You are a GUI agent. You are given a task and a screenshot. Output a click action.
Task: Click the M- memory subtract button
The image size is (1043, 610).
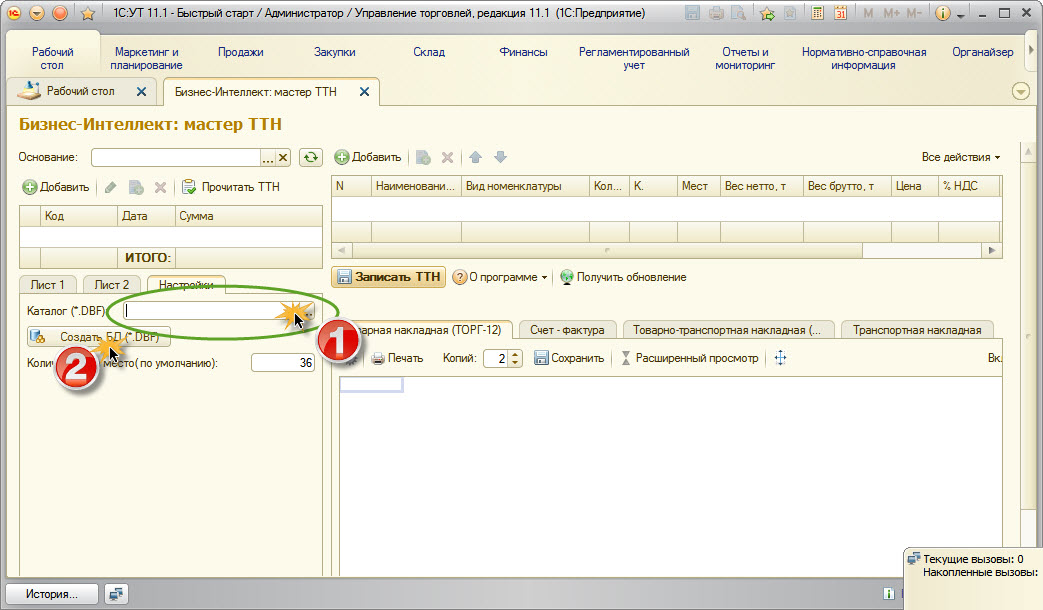(915, 13)
